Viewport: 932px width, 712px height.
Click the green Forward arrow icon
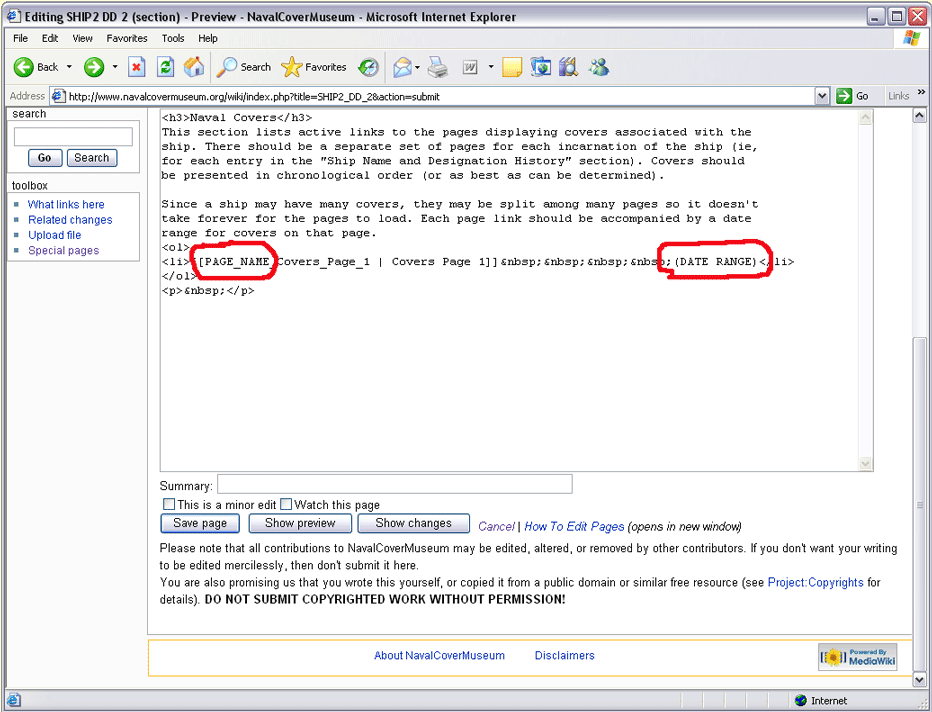(x=94, y=67)
